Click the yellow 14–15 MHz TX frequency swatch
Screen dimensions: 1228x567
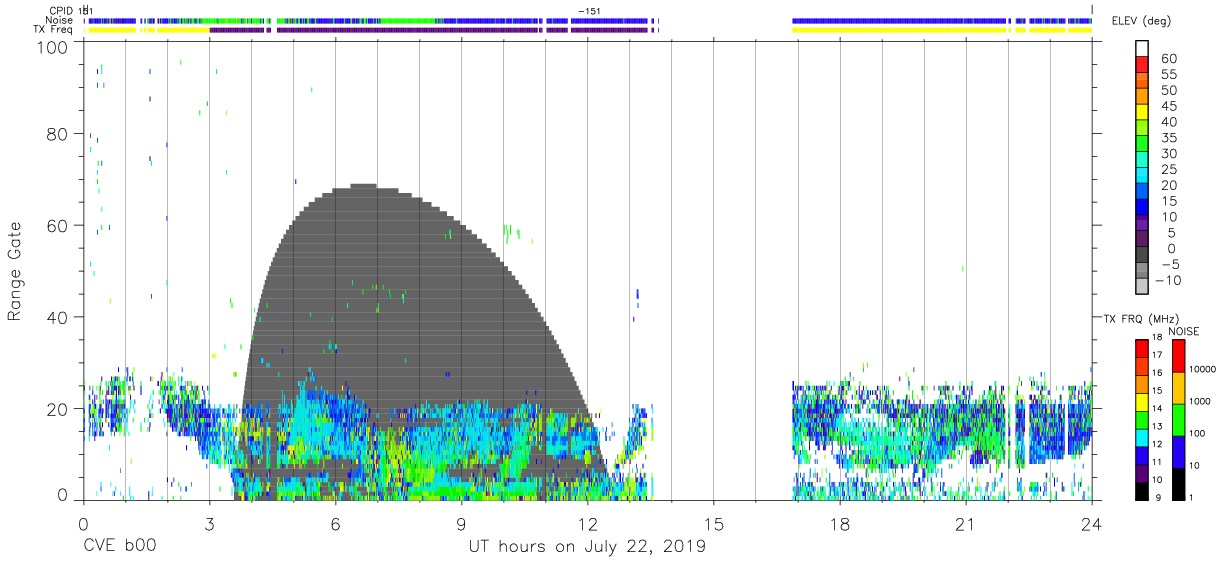pos(1141,401)
